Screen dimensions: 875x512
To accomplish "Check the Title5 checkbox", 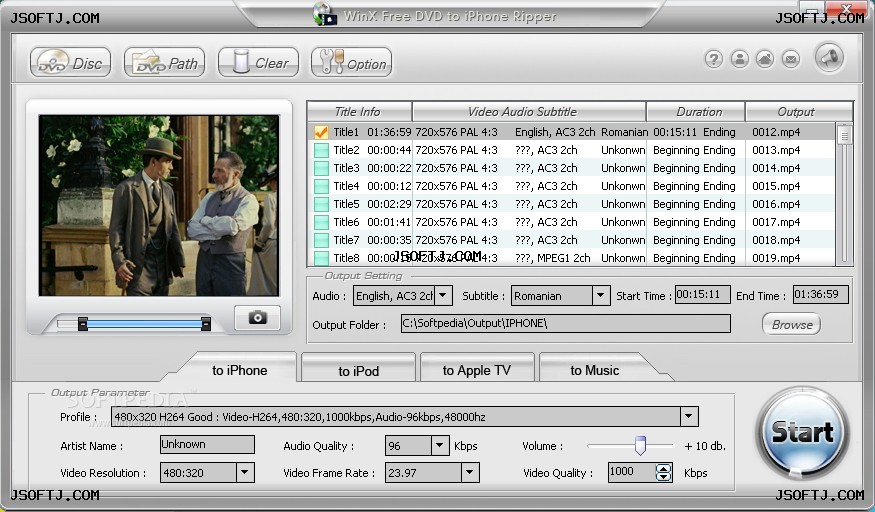I will tap(321, 204).
